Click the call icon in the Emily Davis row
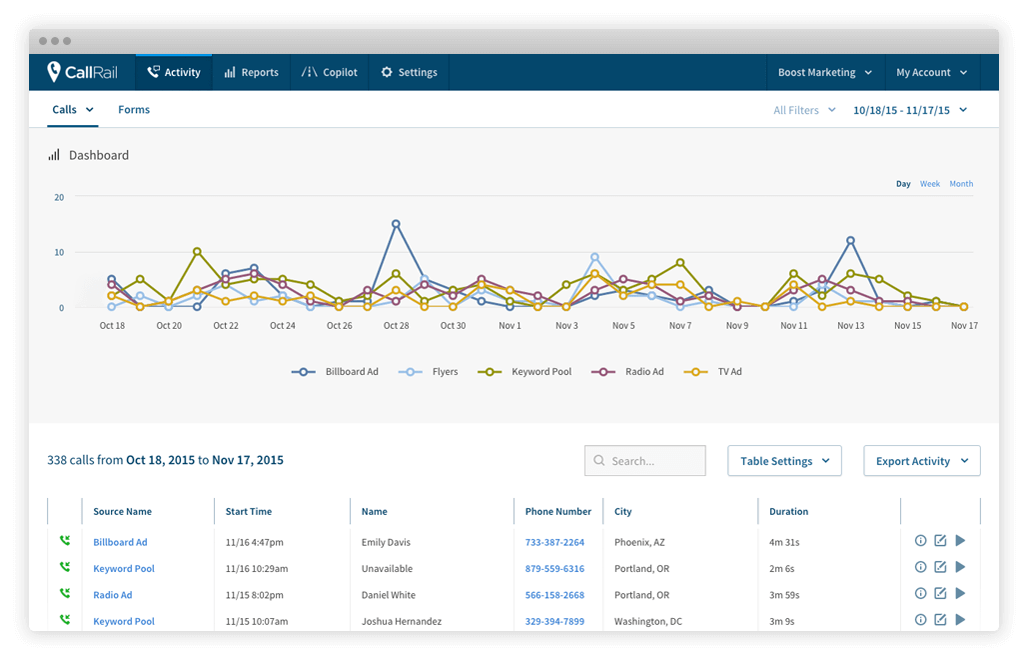The width and height of the screenshot is (1028, 660). pos(65,541)
